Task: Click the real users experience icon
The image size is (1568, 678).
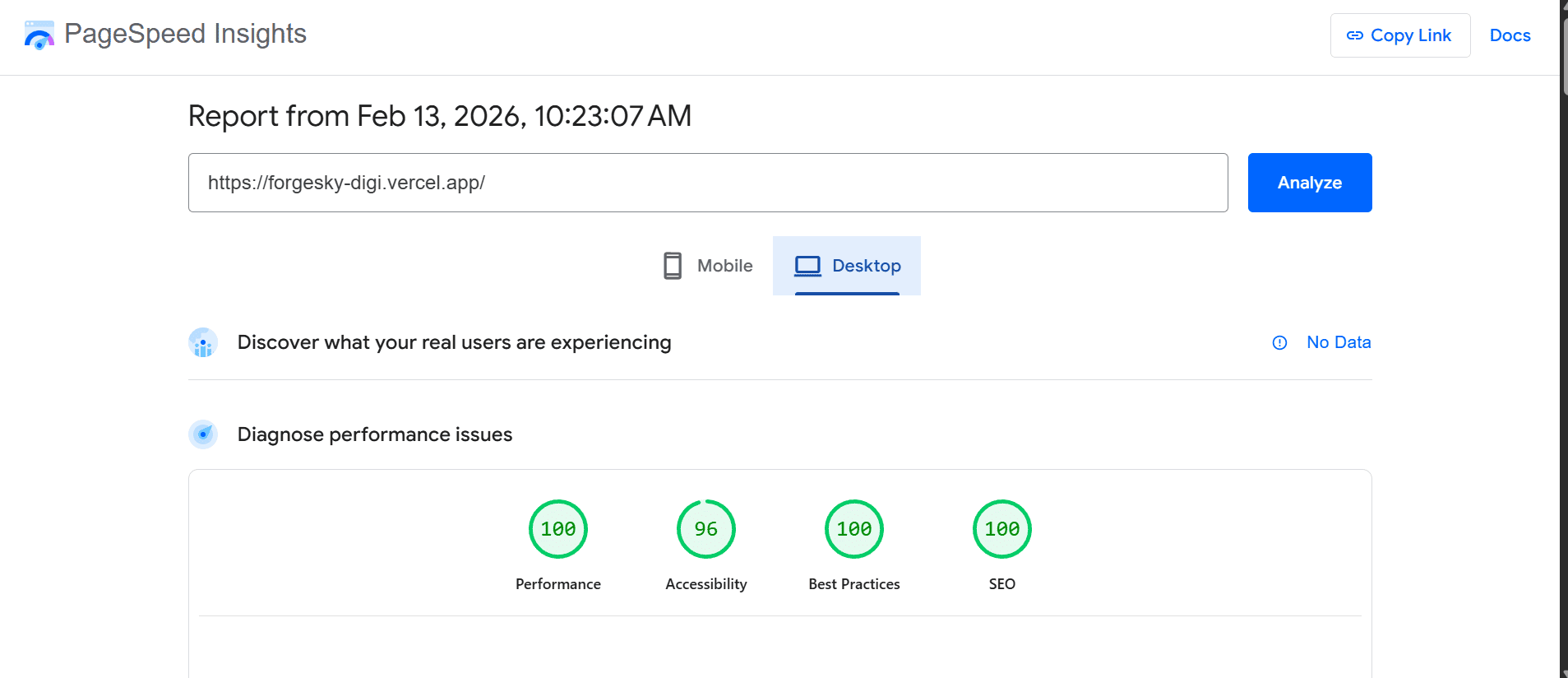Action: pos(203,342)
